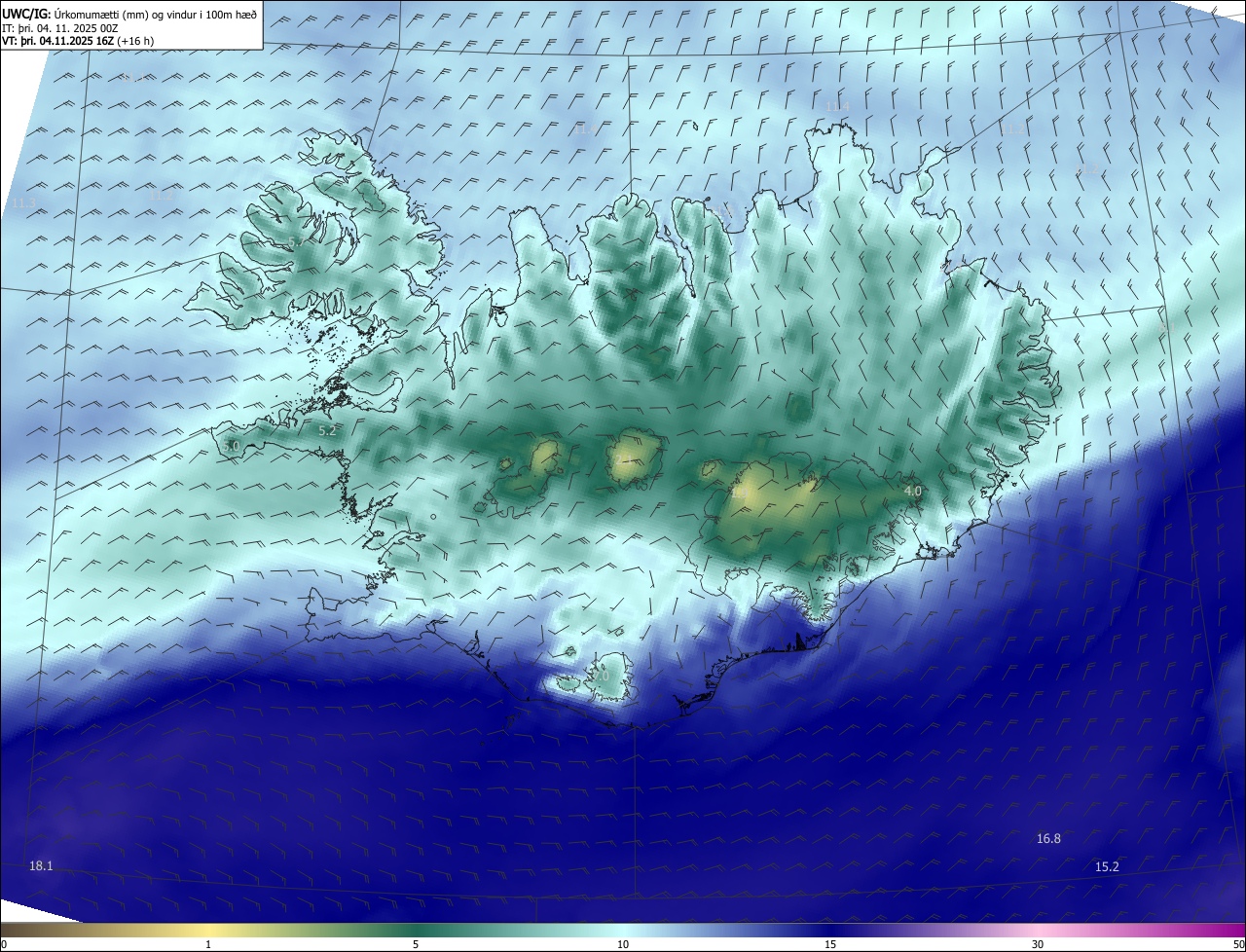Click the 7.0 value label on the island

(x=600, y=676)
